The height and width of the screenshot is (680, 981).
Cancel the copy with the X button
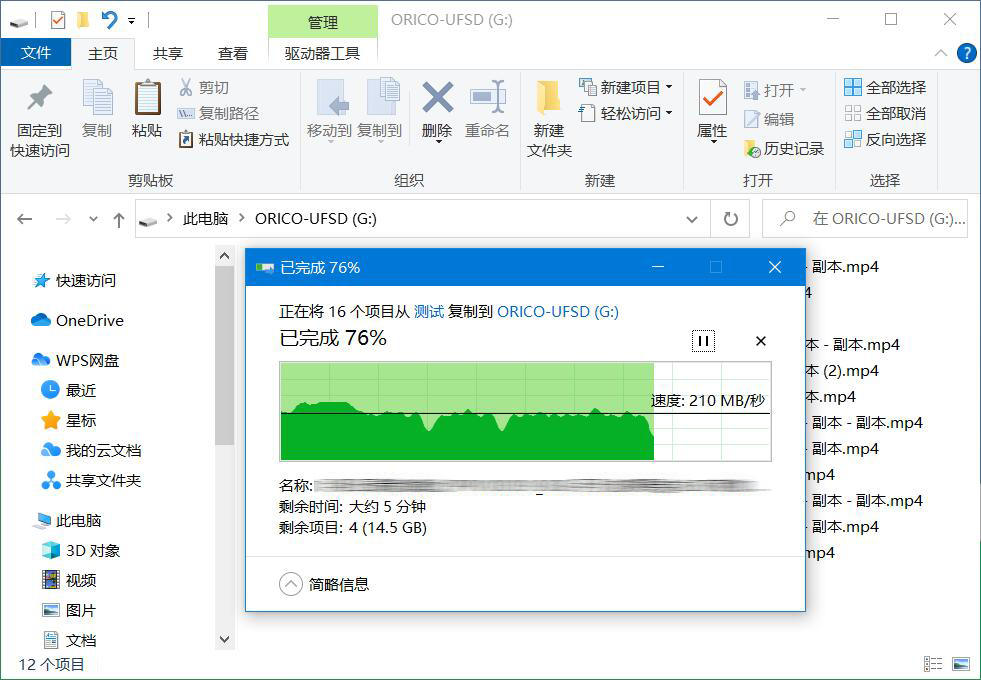(761, 341)
